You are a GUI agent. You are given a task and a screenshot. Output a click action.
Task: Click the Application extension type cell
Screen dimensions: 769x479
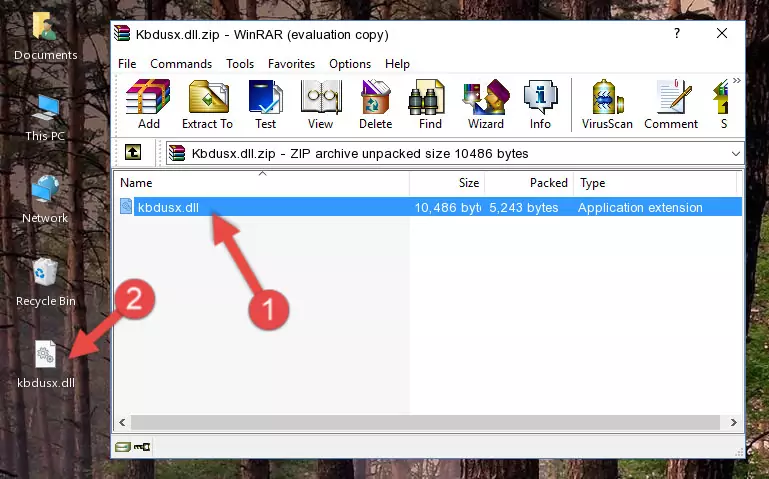coord(640,207)
